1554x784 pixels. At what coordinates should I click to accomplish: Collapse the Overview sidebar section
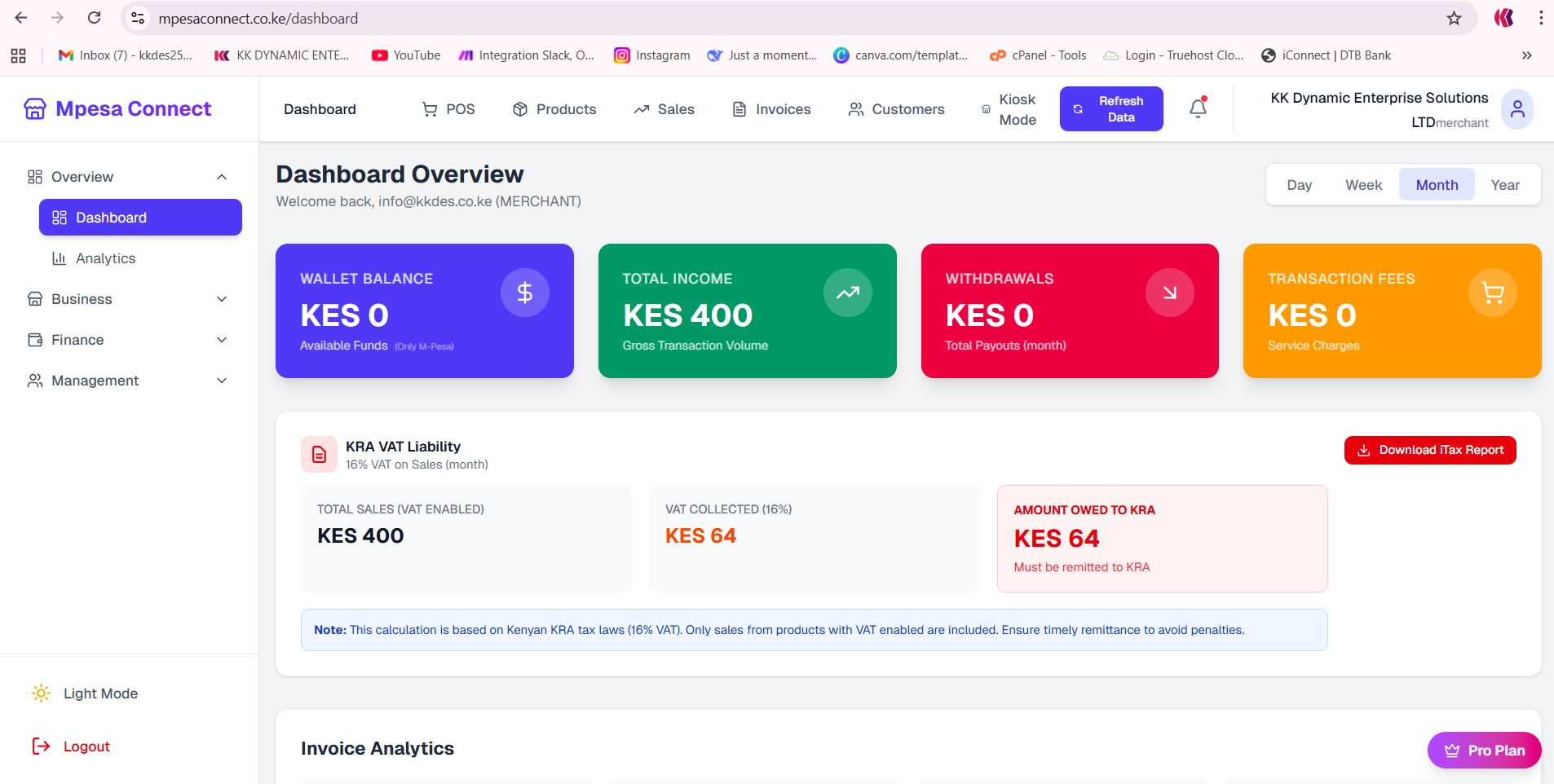[222, 177]
